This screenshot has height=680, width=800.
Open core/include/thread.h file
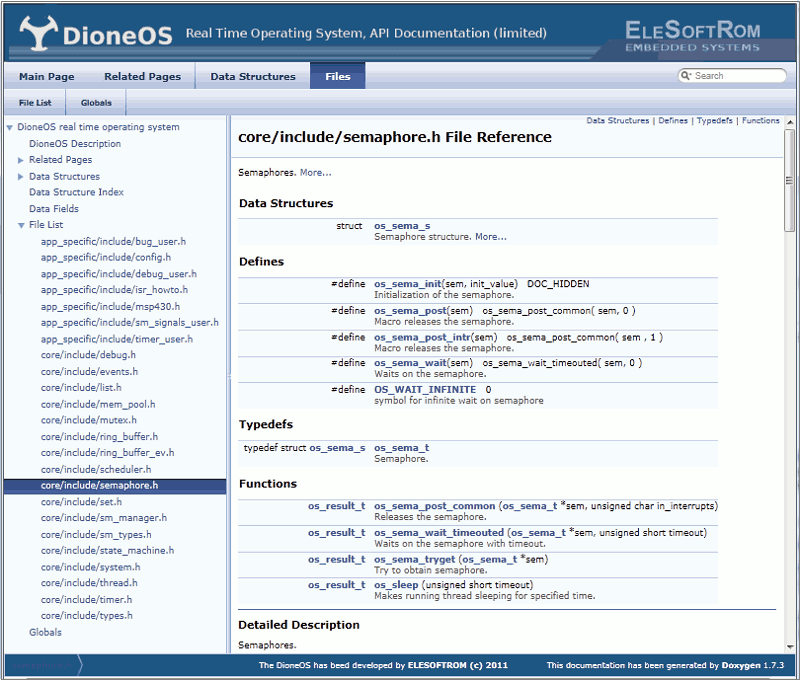[x=89, y=583]
